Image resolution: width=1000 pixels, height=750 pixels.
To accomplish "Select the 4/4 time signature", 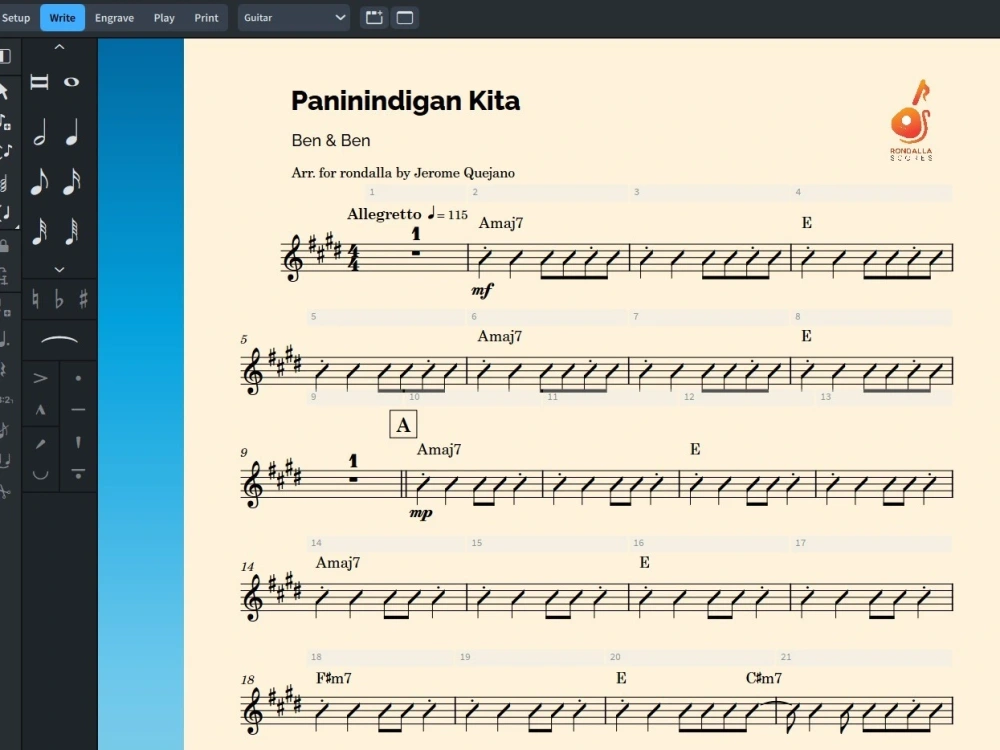I will click(x=353, y=258).
